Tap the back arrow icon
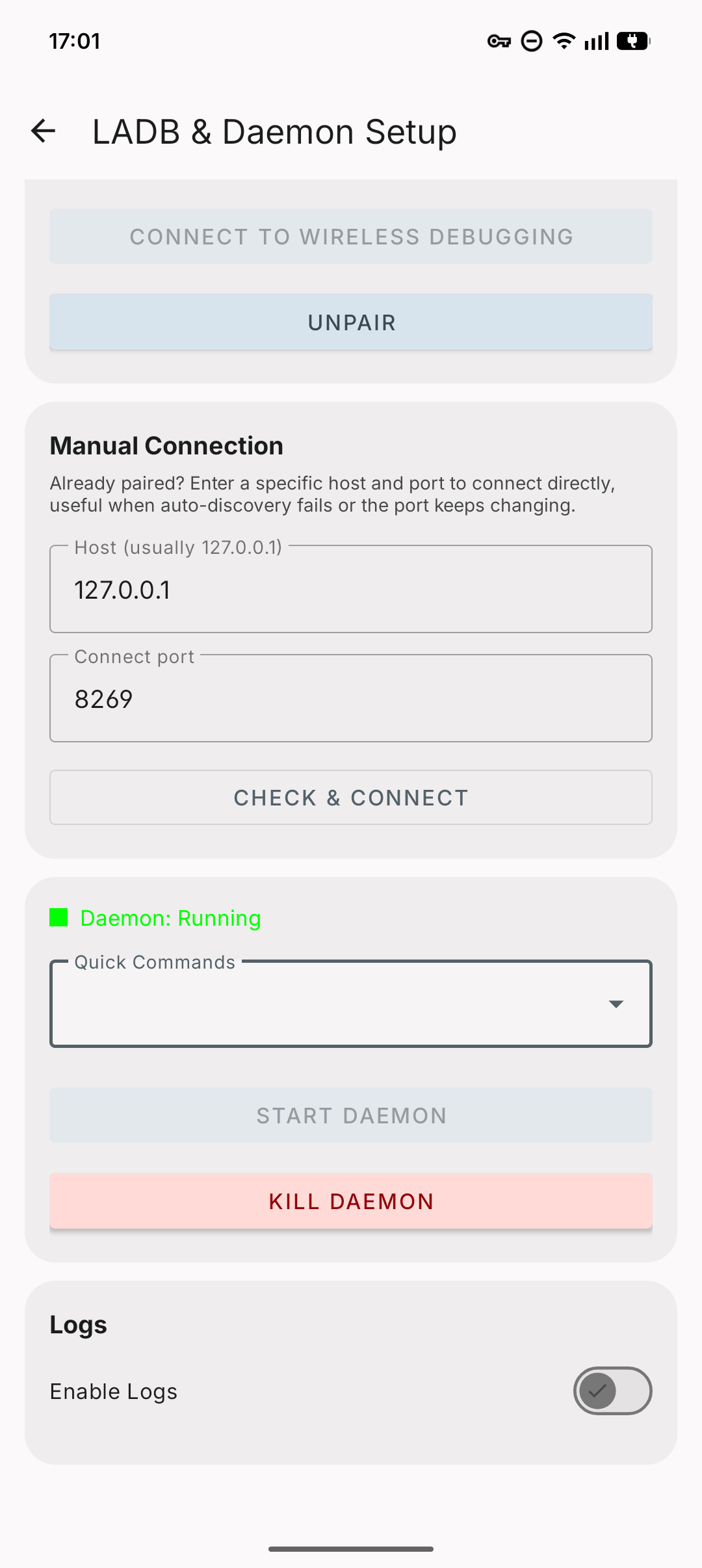The width and height of the screenshot is (702, 1568). tap(44, 131)
